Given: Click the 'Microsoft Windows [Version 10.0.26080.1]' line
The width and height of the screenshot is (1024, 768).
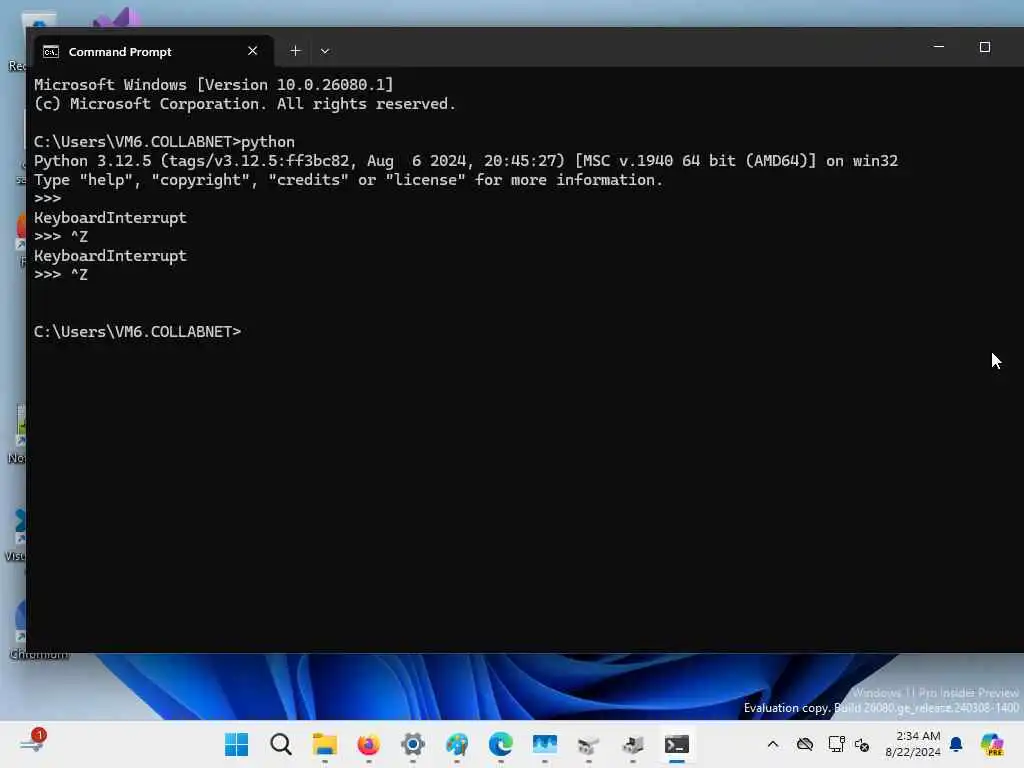Looking at the screenshot, I should [x=214, y=85].
